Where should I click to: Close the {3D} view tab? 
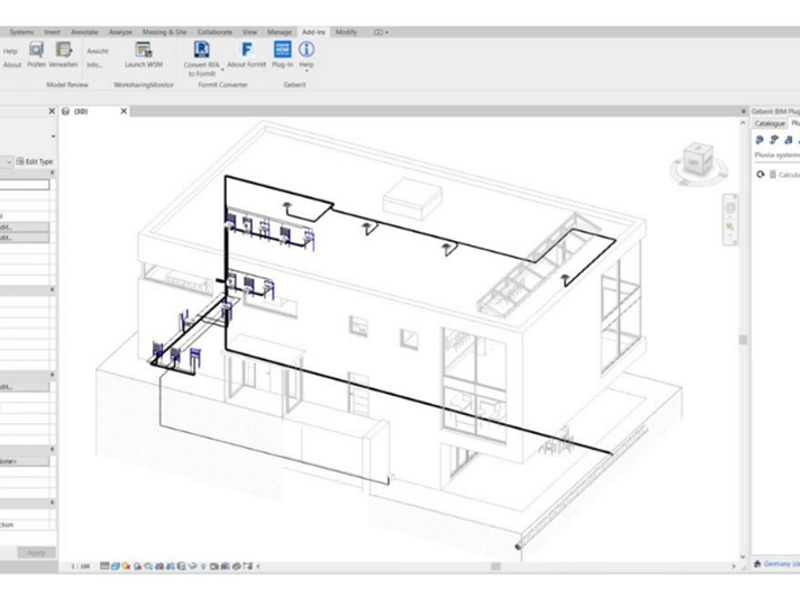pyautogui.click(x=123, y=112)
